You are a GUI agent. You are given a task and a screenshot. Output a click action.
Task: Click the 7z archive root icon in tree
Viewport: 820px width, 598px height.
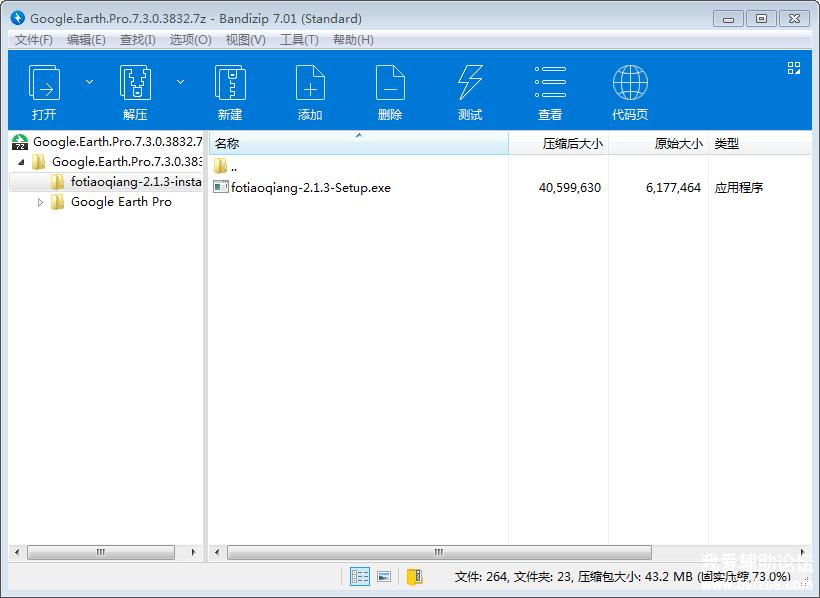20,142
